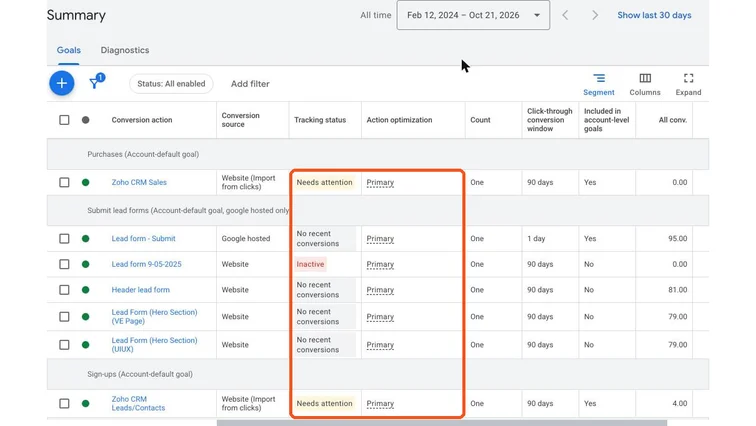Click Show last 30 days link

(654, 15)
